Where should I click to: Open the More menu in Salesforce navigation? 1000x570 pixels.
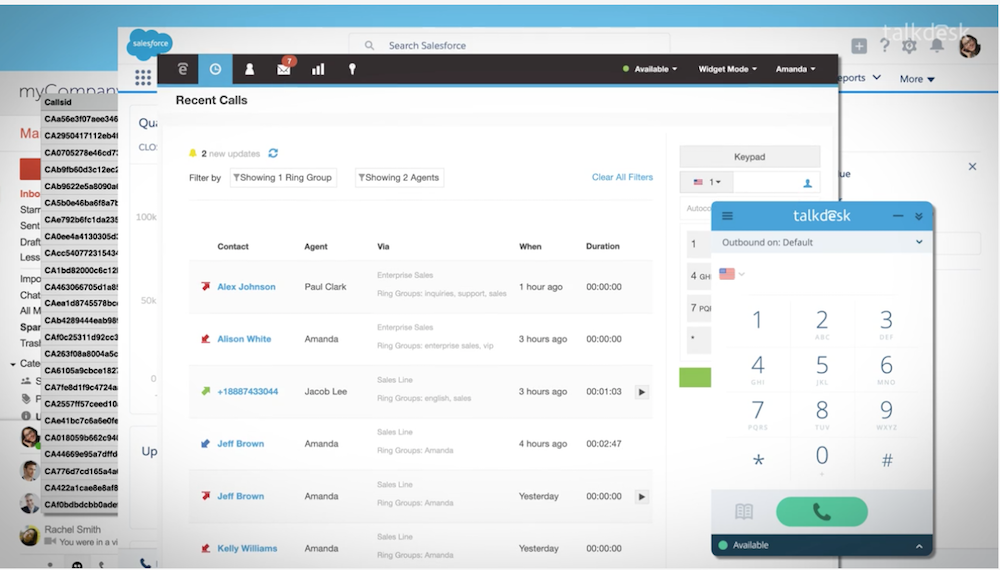[917, 79]
